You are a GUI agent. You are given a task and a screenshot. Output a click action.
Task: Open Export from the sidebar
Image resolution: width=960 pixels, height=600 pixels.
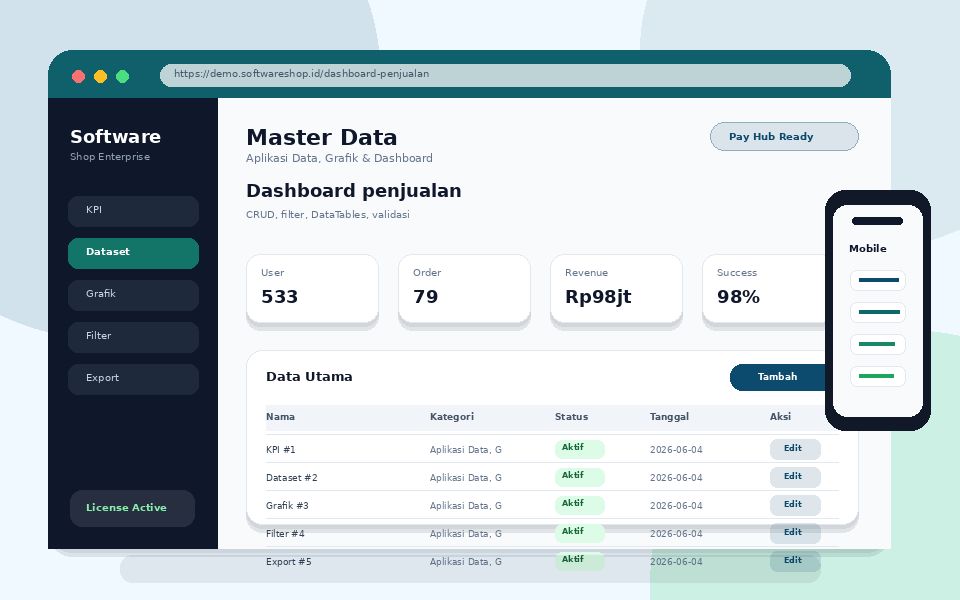(133, 379)
